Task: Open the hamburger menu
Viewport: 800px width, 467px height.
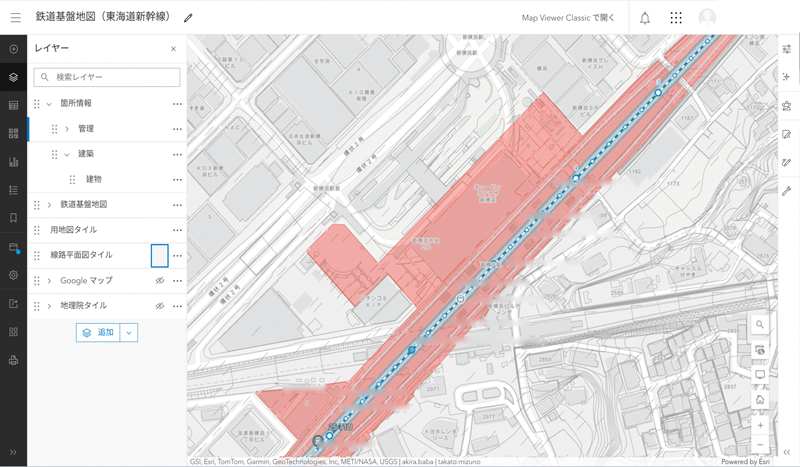Action: 16,18
